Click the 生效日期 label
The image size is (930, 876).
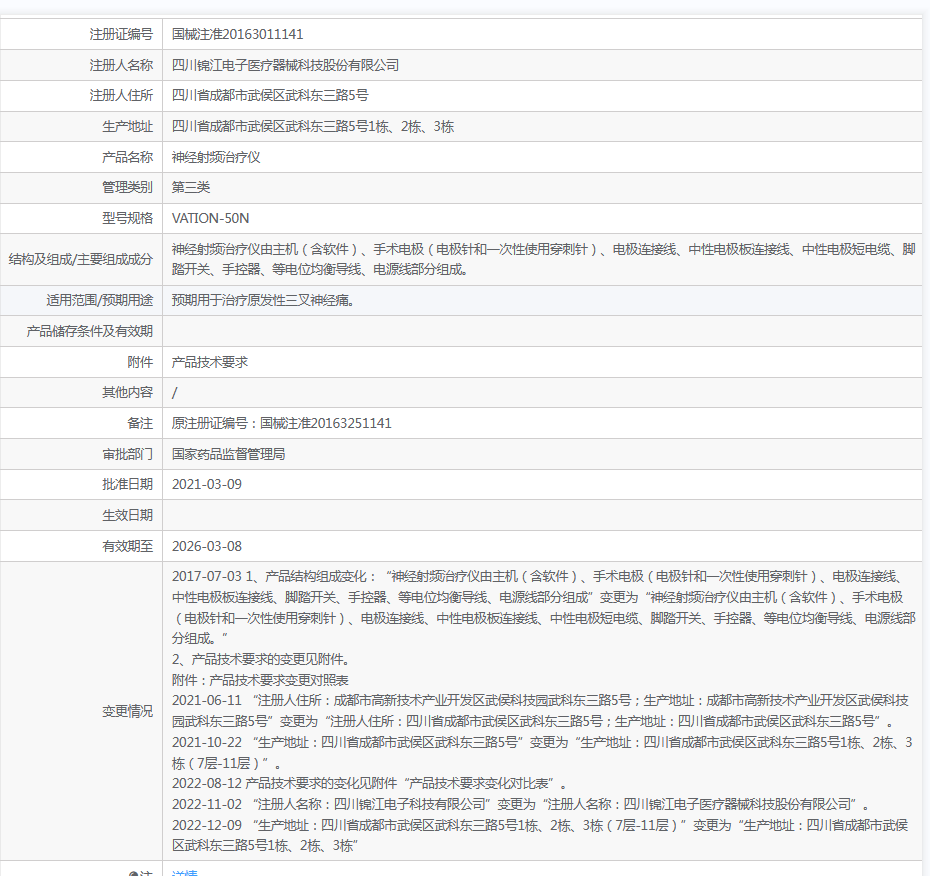click(128, 515)
